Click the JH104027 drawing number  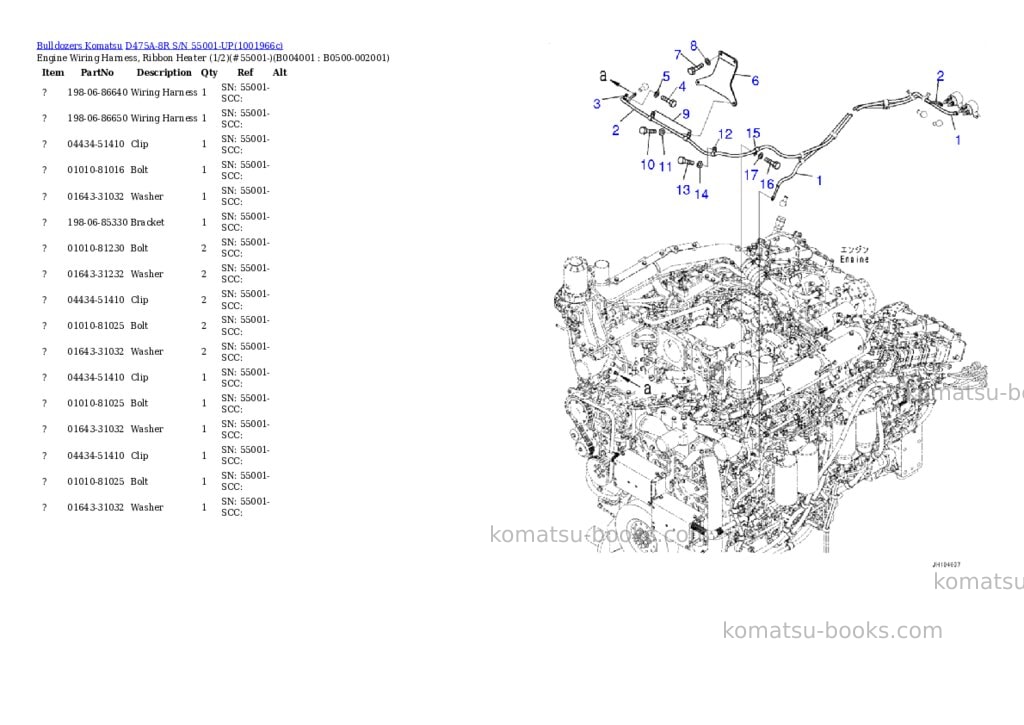tap(946, 564)
